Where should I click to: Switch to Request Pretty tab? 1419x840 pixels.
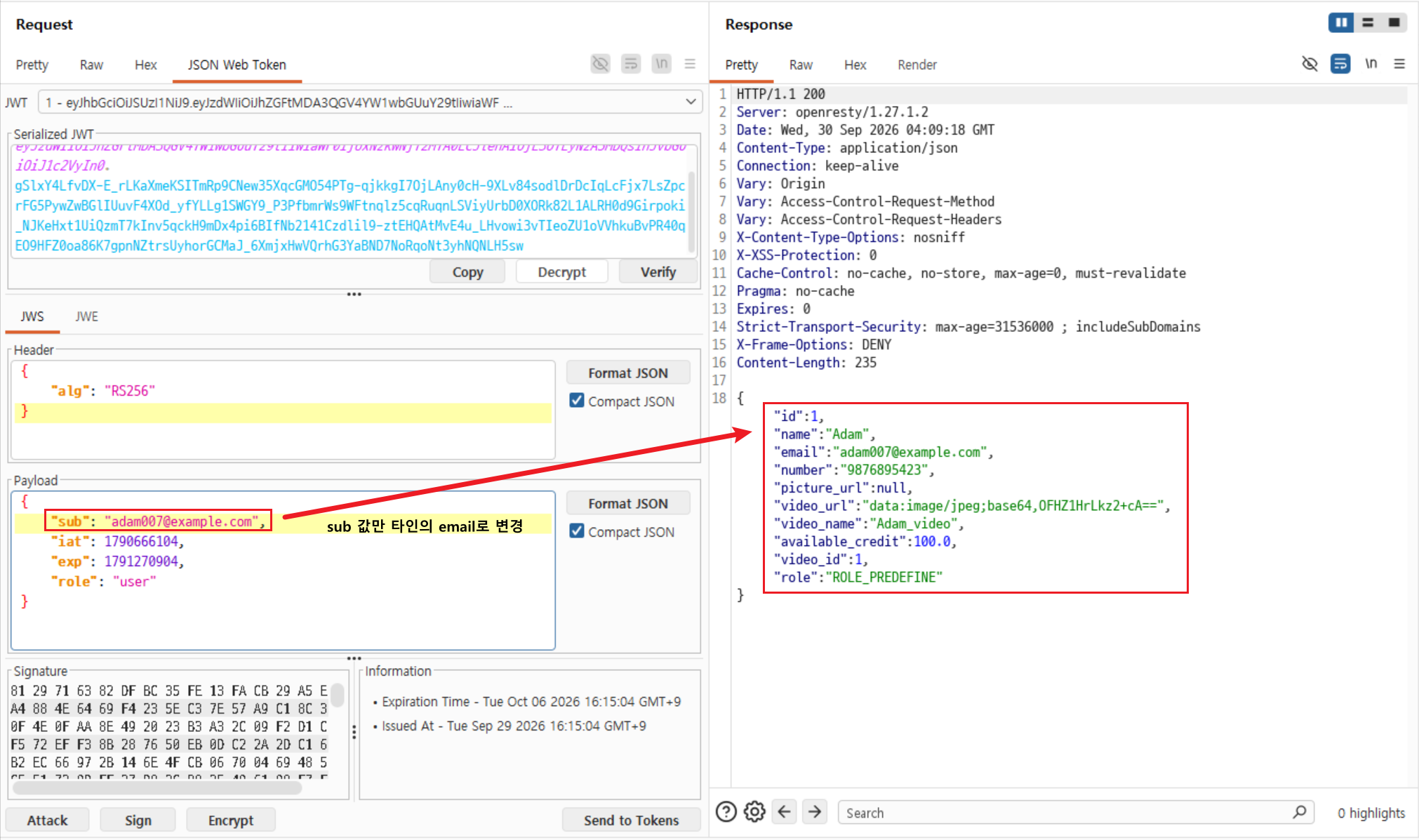click(32, 65)
